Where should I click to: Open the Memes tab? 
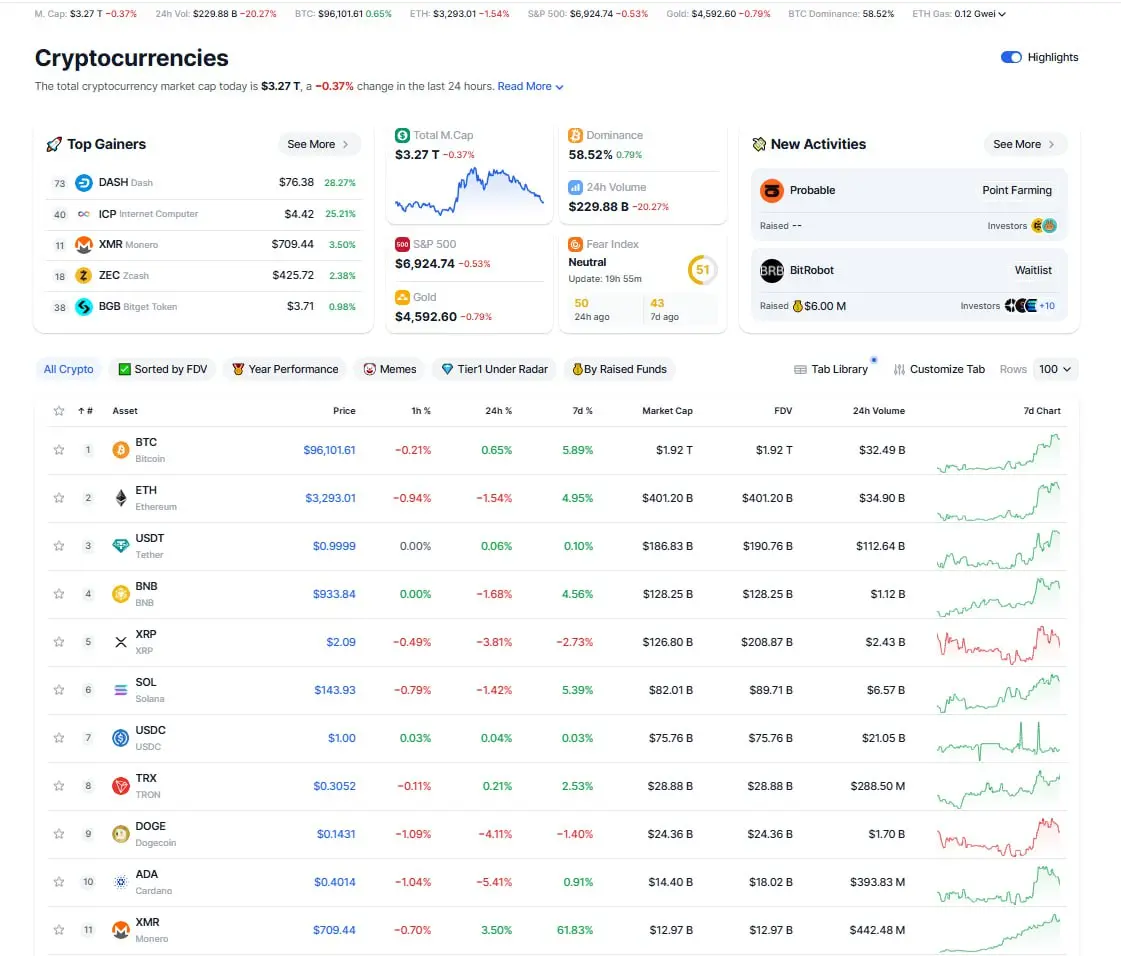click(x=390, y=369)
